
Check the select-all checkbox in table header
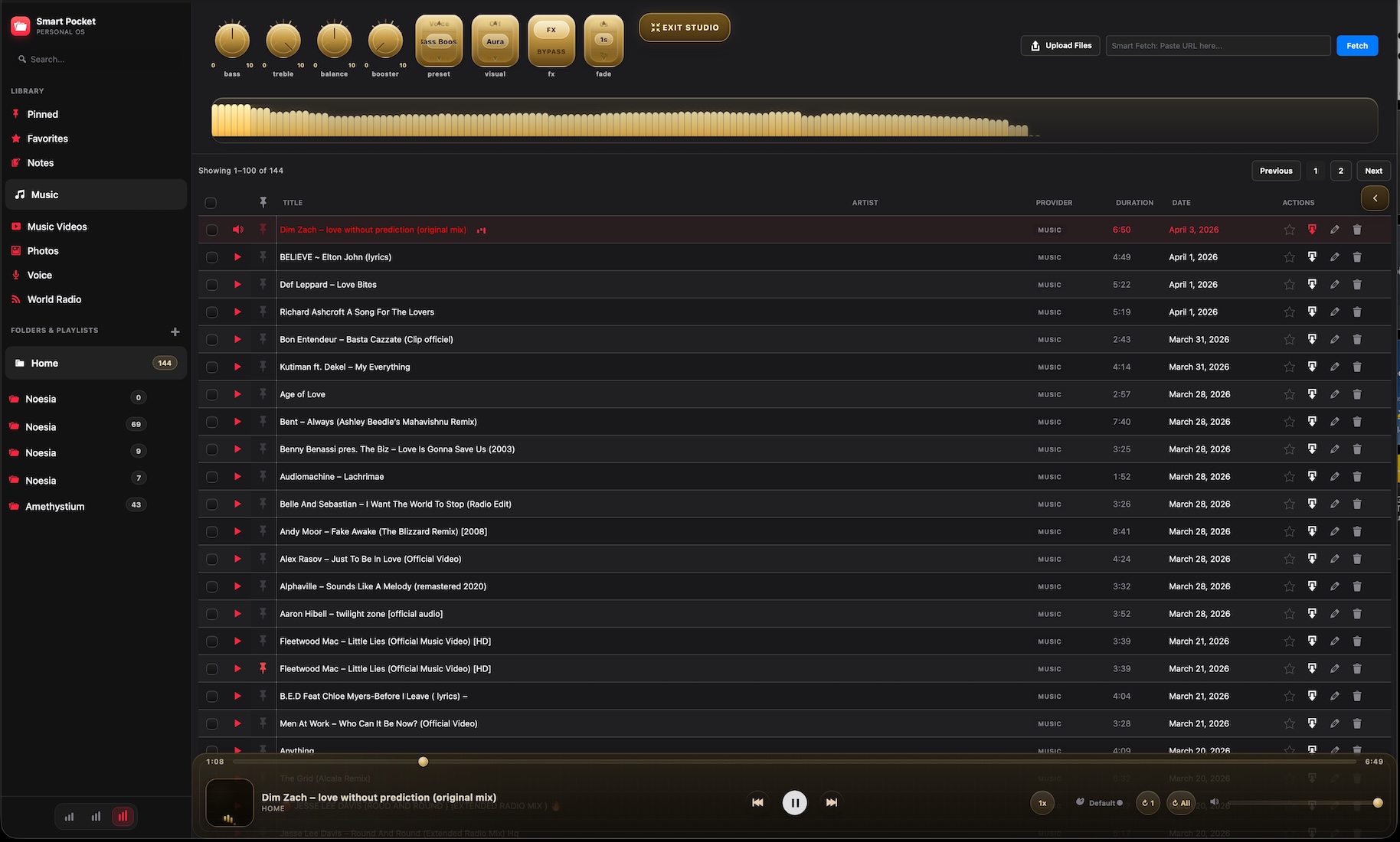pos(211,203)
